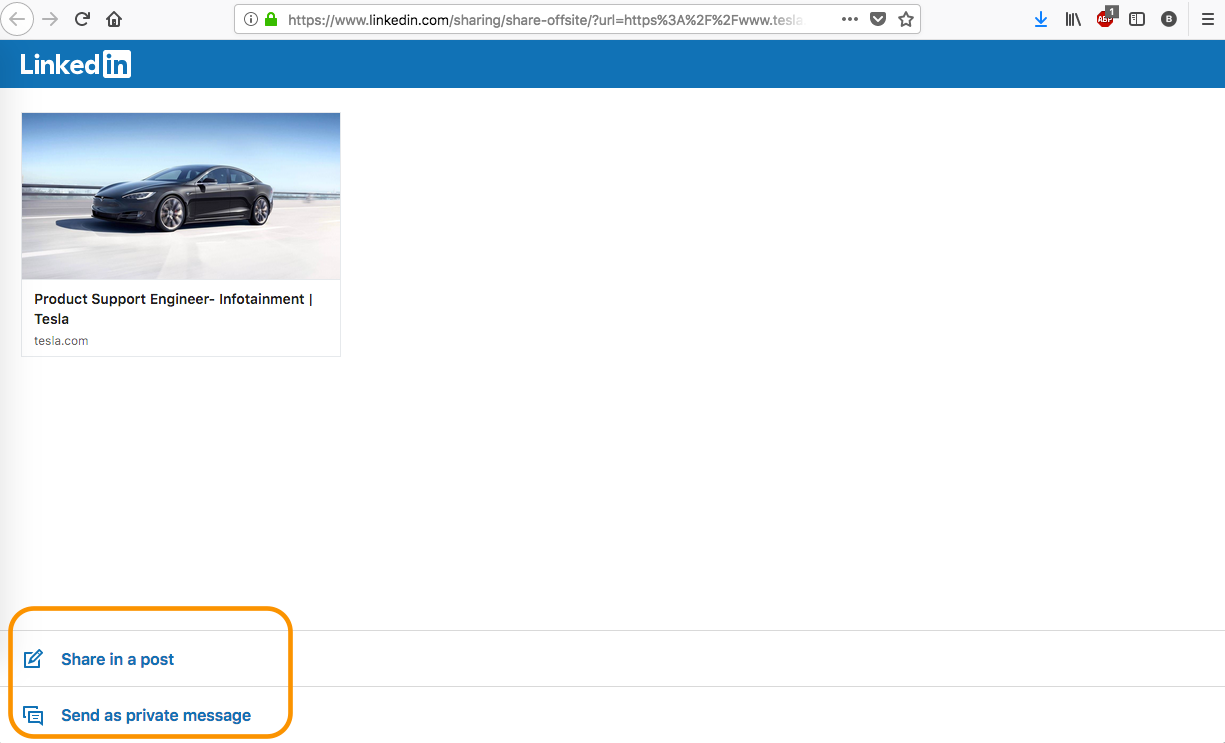Click the LinkedIn logo
Image resolution: width=1225 pixels, height=743 pixels.
point(76,64)
